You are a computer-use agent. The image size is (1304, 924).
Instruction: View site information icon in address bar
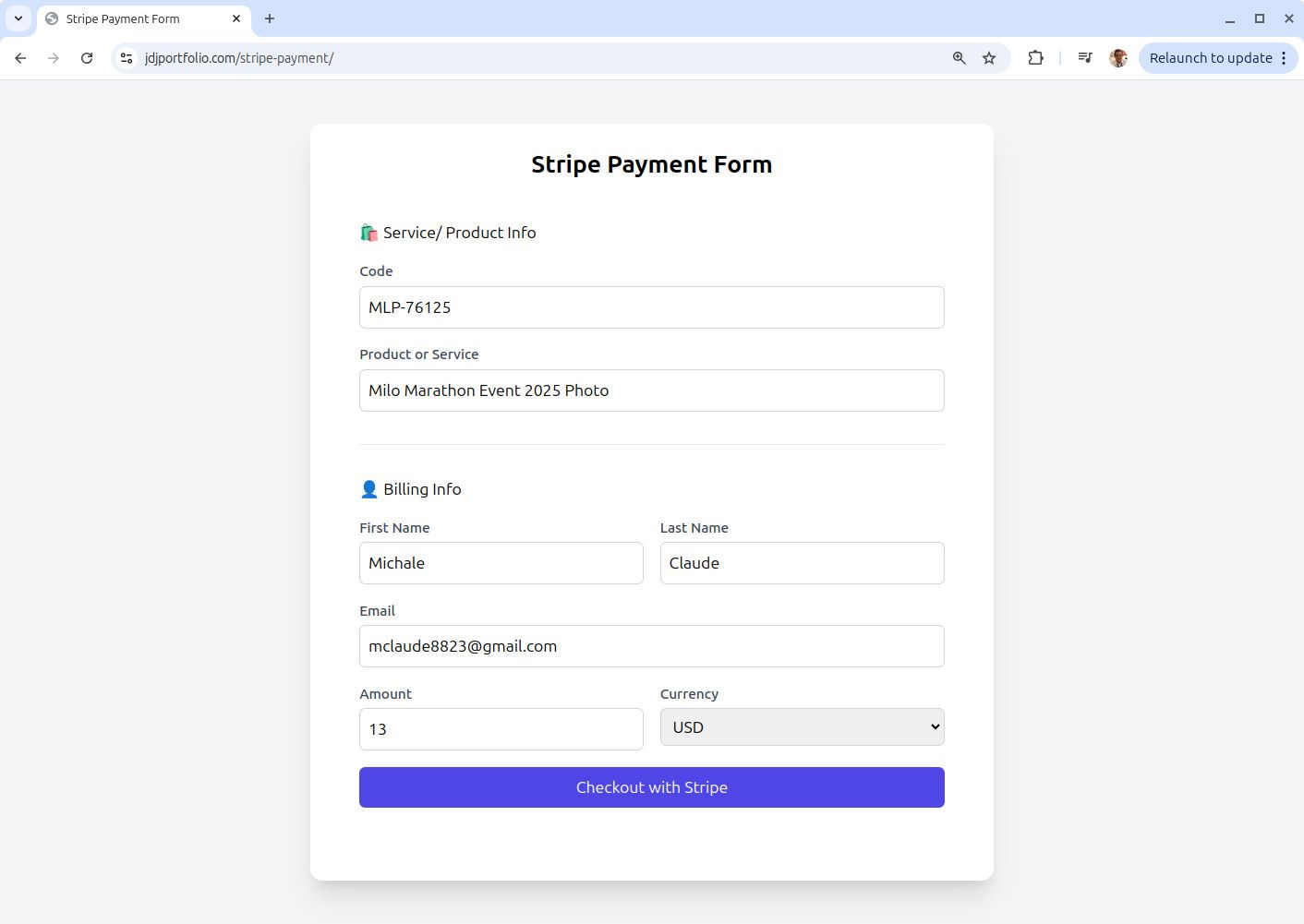(127, 58)
